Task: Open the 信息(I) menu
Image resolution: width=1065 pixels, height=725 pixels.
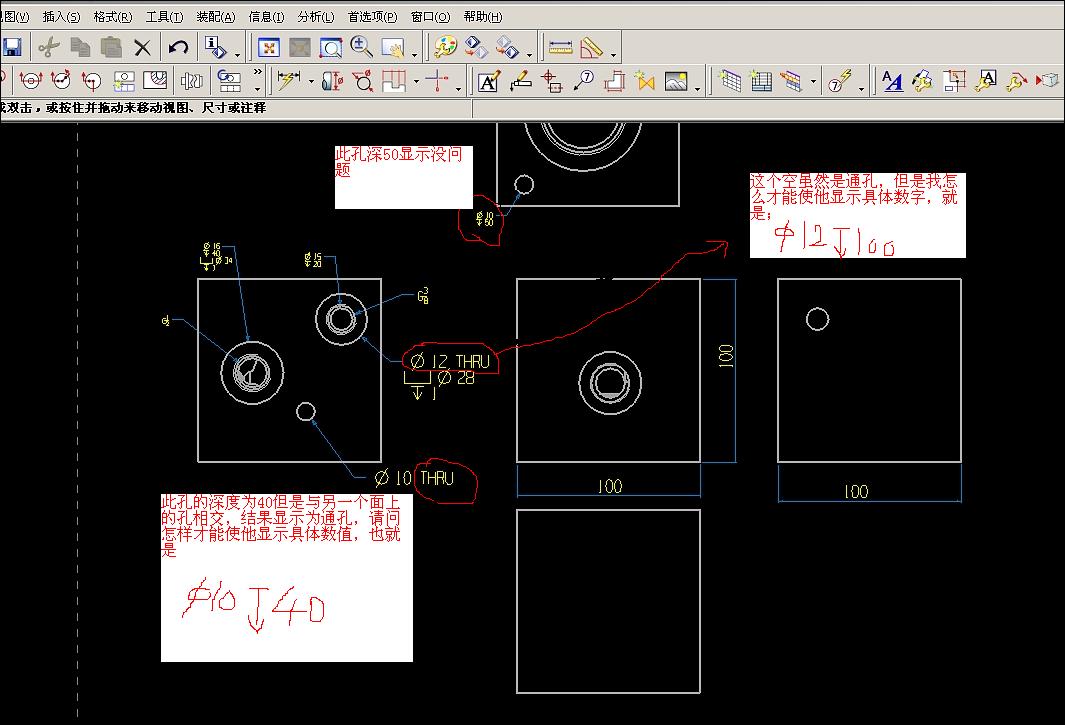Action: click(266, 16)
